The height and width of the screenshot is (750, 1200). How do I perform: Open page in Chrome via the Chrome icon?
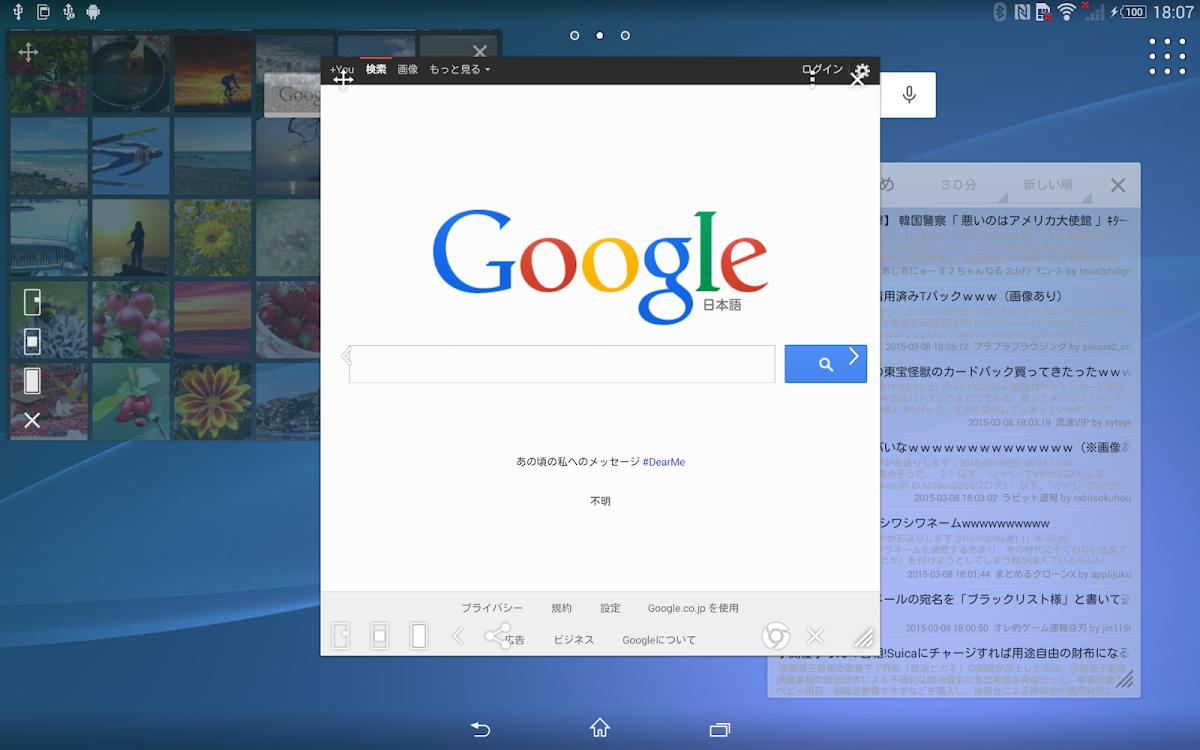click(776, 636)
